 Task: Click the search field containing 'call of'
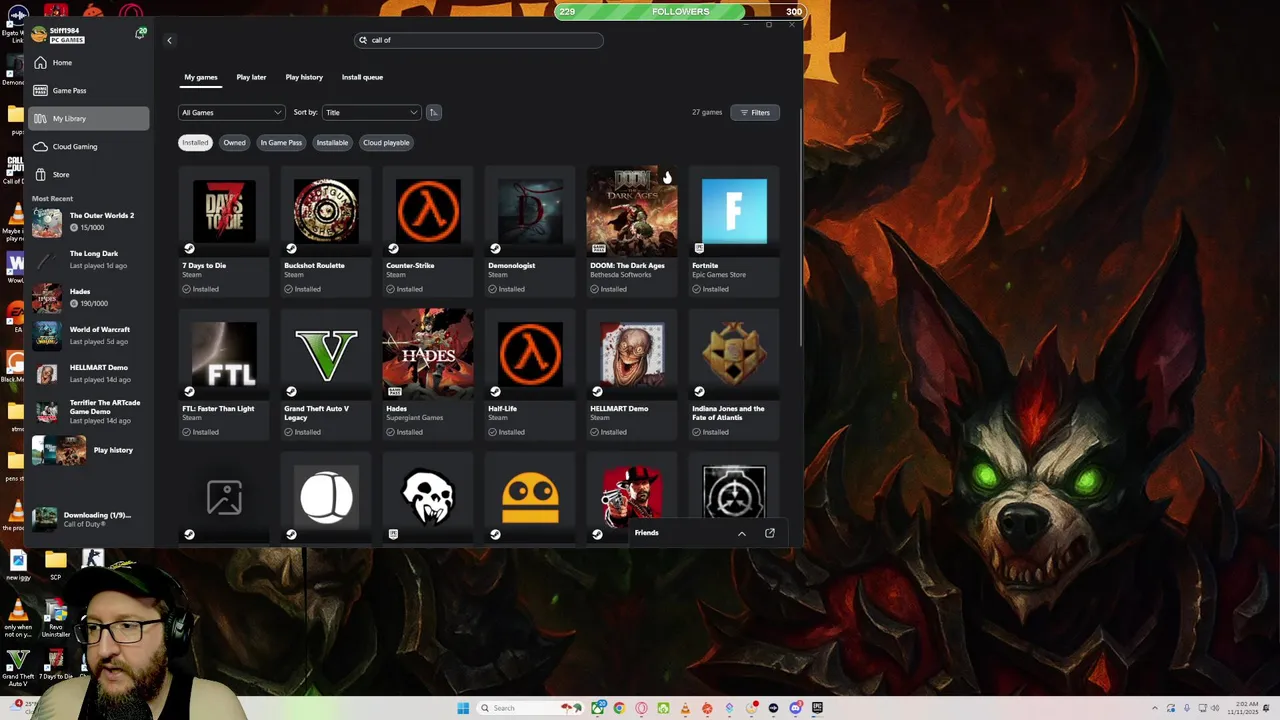coord(479,40)
